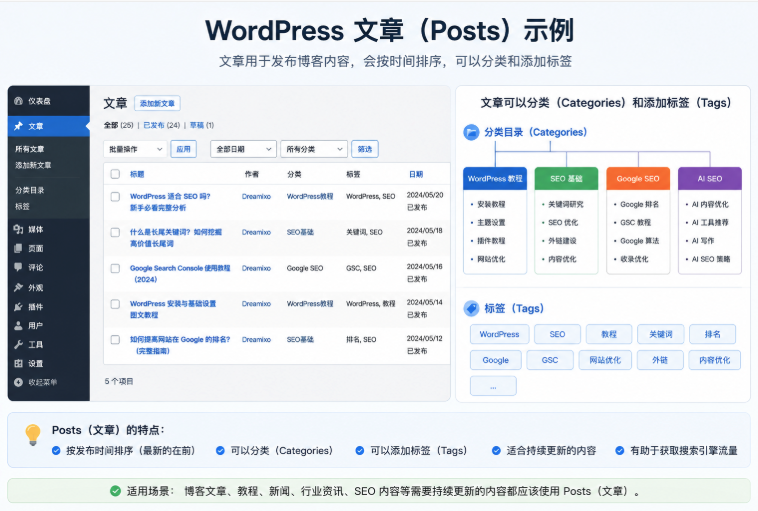The image size is (758, 511).
Task: Tick the checkbox for 'WordPress 安装与基础设置' post
Action: coord(115,304)
